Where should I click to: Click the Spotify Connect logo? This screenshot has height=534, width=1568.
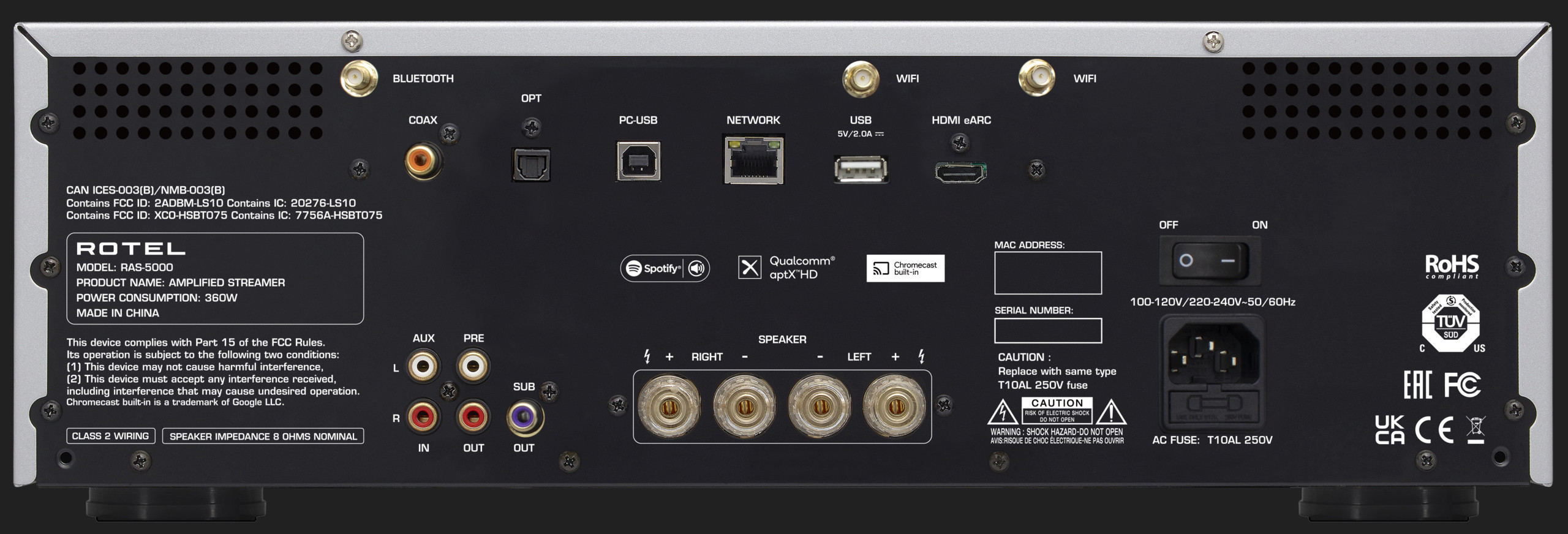tap(665, 268)
